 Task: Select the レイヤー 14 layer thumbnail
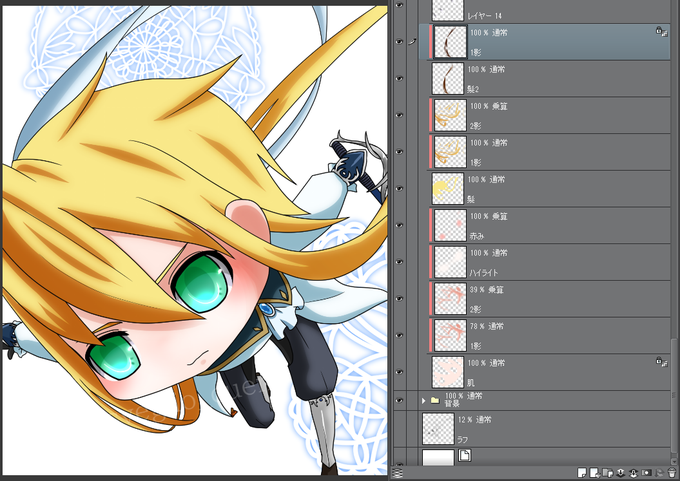[448, 10]
